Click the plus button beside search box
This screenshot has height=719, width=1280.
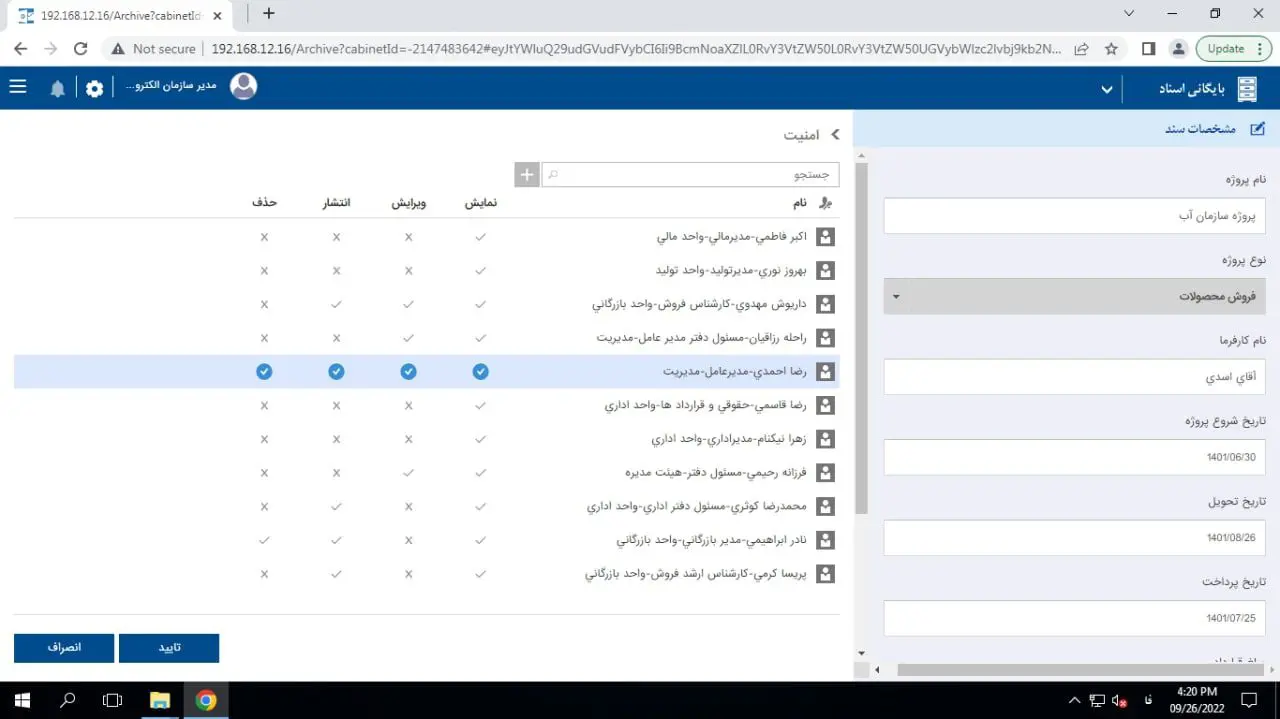click(x=527, y=175)
